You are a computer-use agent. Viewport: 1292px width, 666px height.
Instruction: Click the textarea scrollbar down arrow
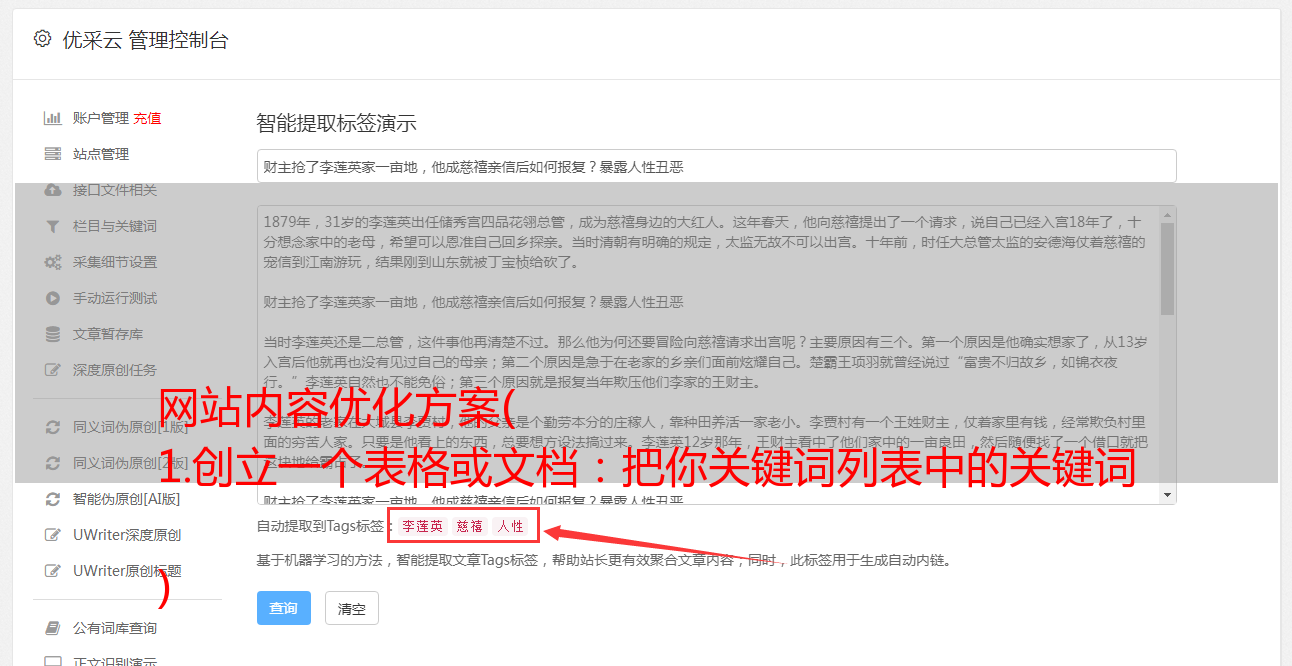click(1168, 495)
